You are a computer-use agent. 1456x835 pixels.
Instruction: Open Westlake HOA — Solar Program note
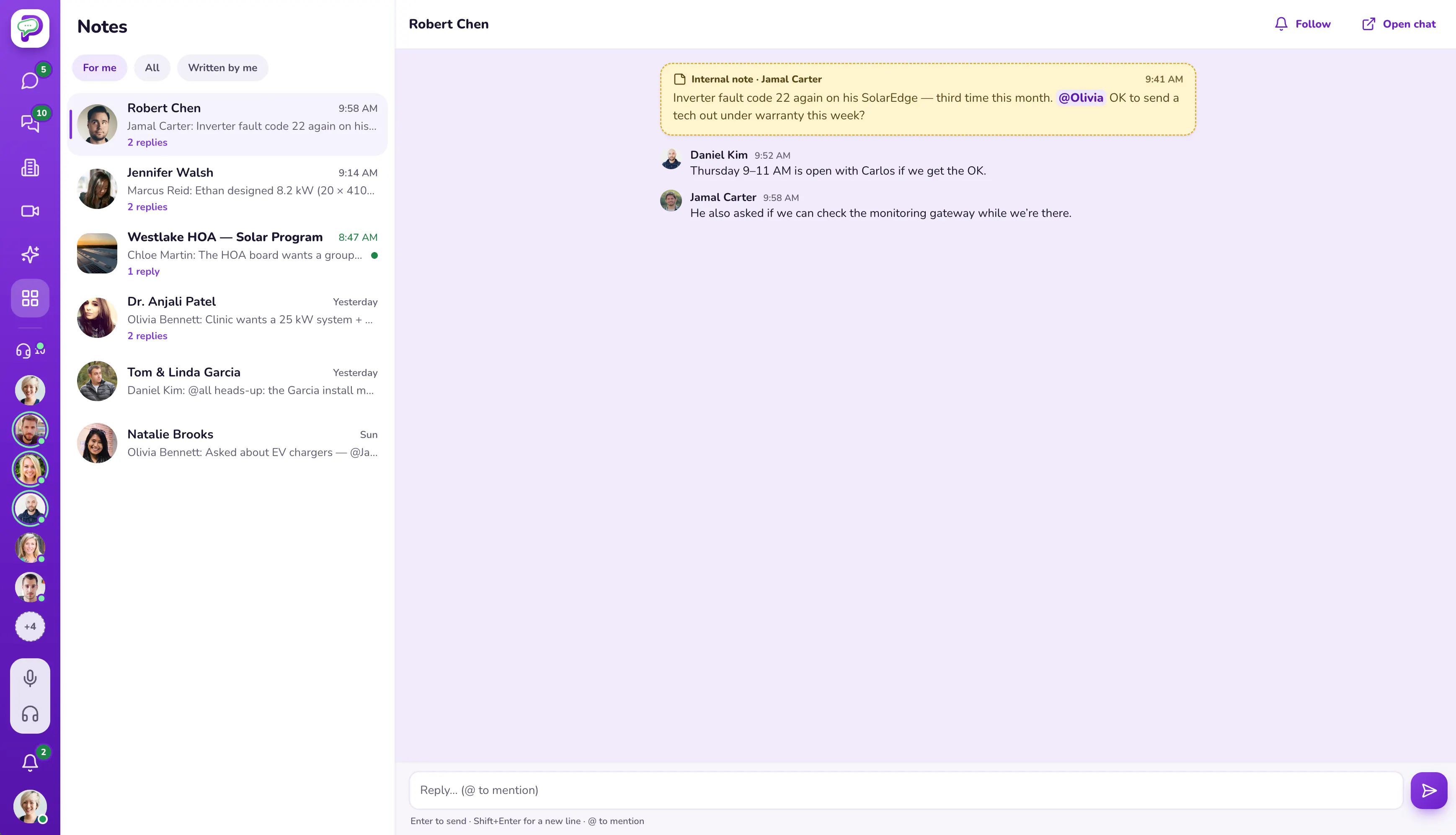228,253
